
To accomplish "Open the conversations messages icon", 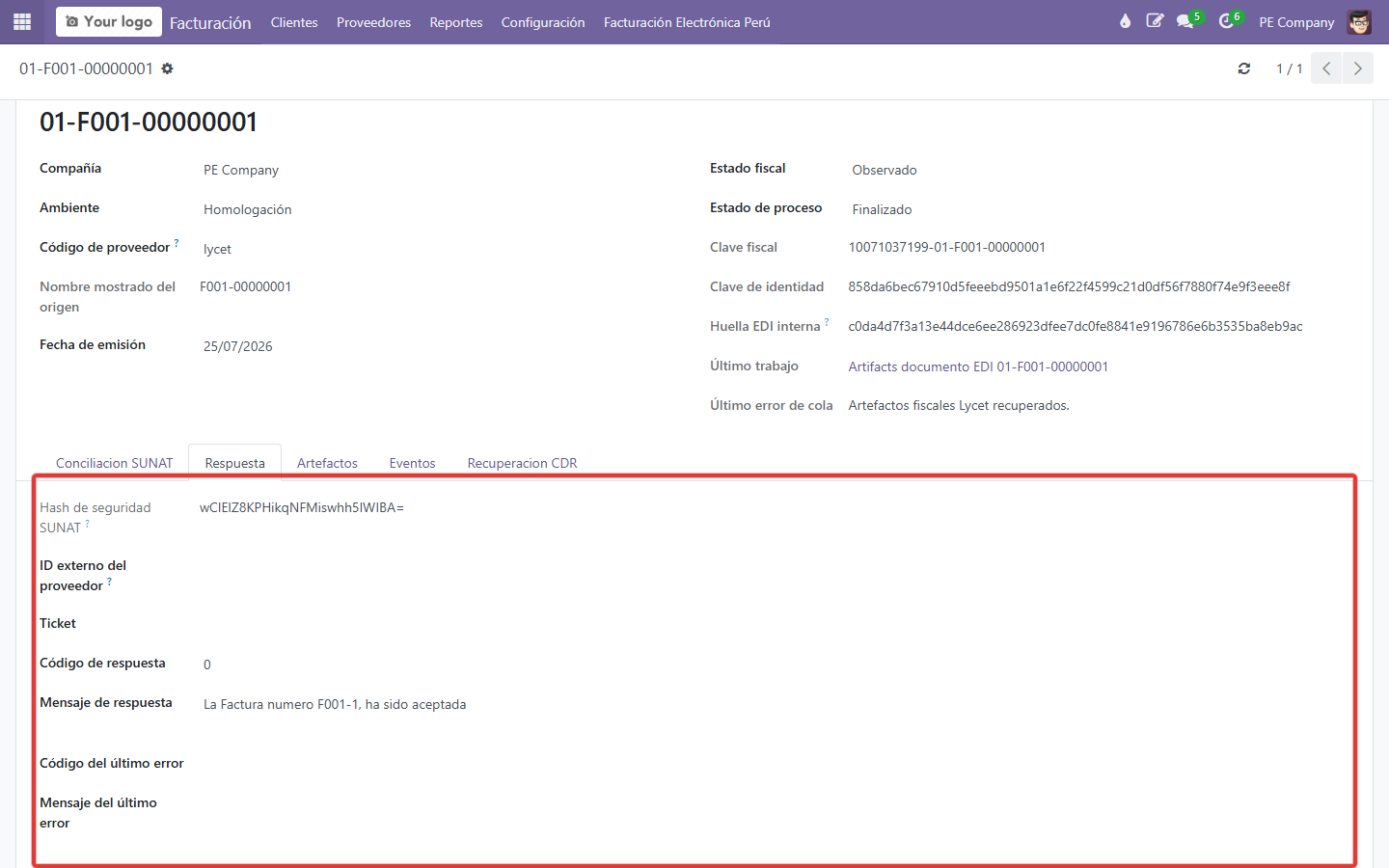I will [x=1185, y=21].
